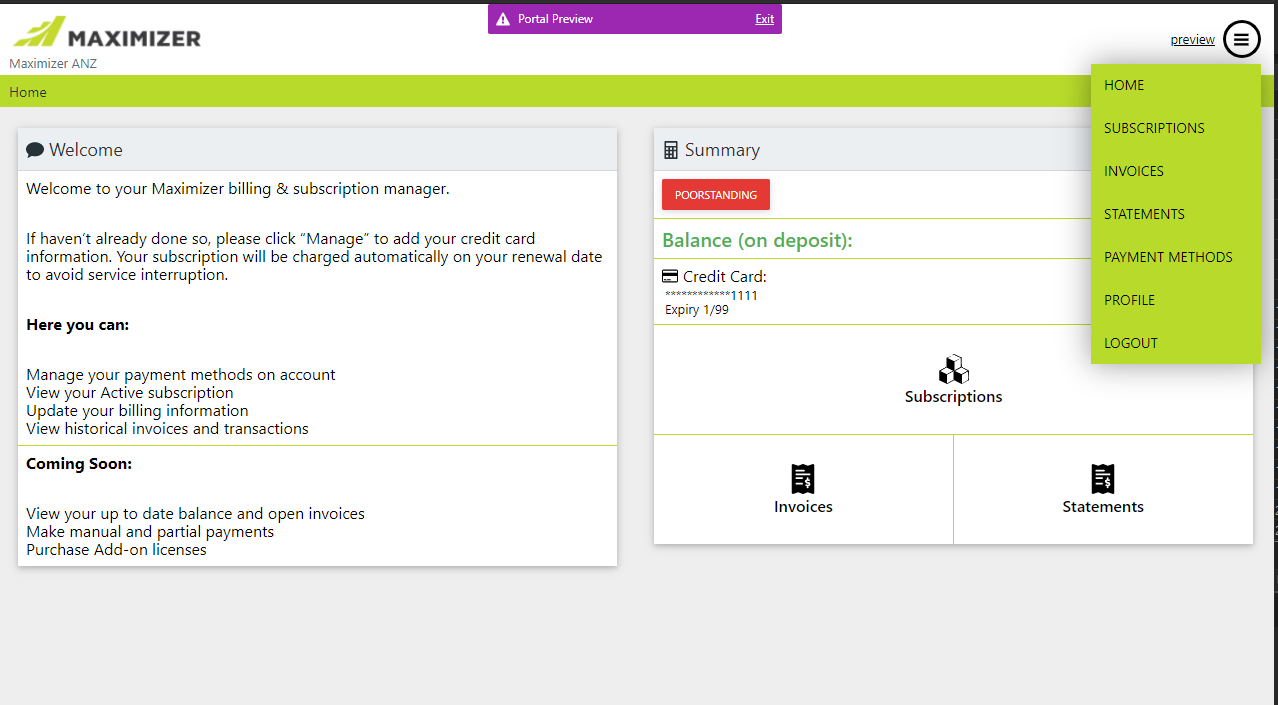Click the 'Portal Preview' banner label
The image size is (1278, 705).
pos(555,19)
